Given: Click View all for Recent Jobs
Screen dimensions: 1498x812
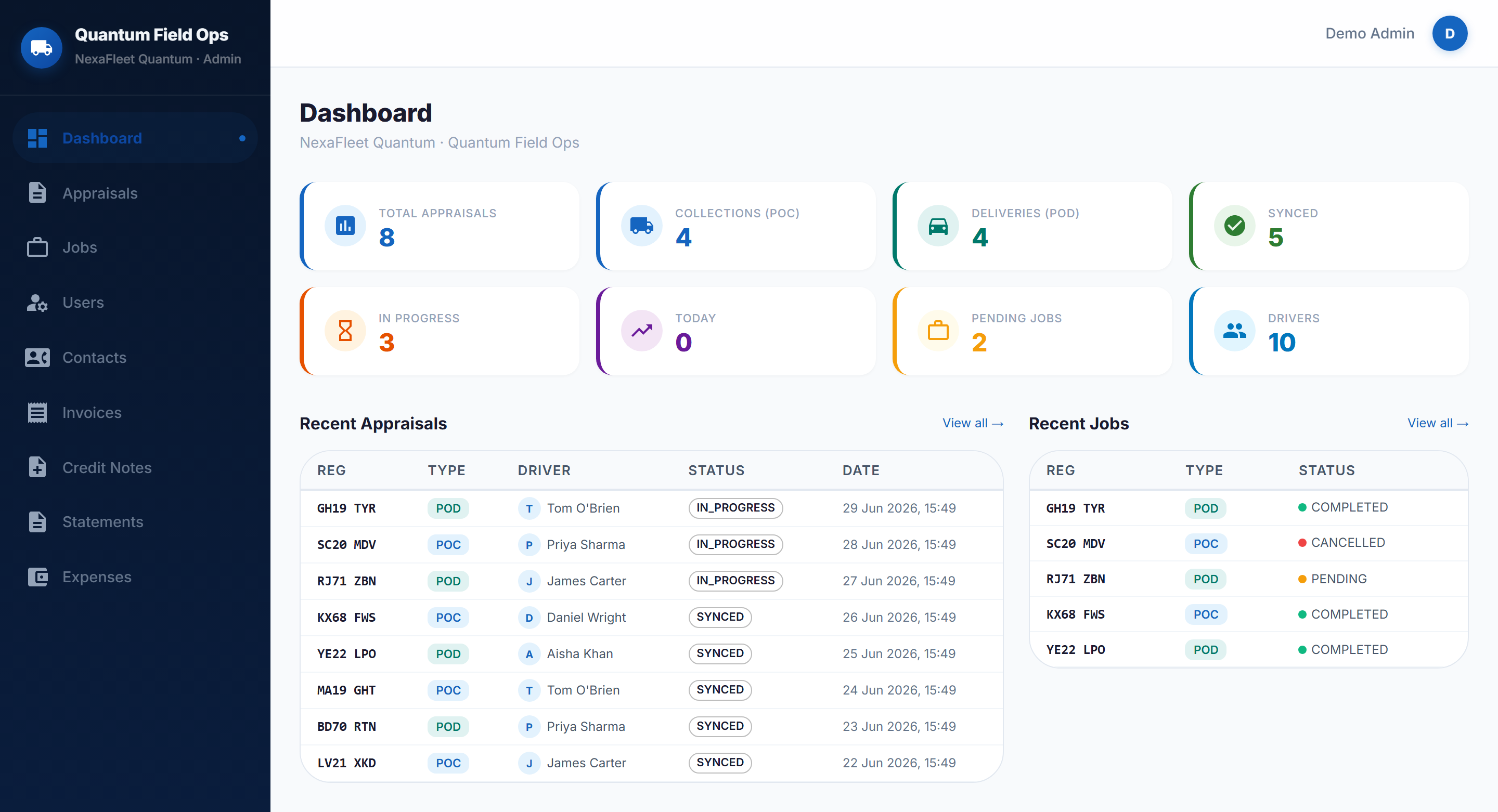Looking at the screenshot, I should click(1438, 423).
